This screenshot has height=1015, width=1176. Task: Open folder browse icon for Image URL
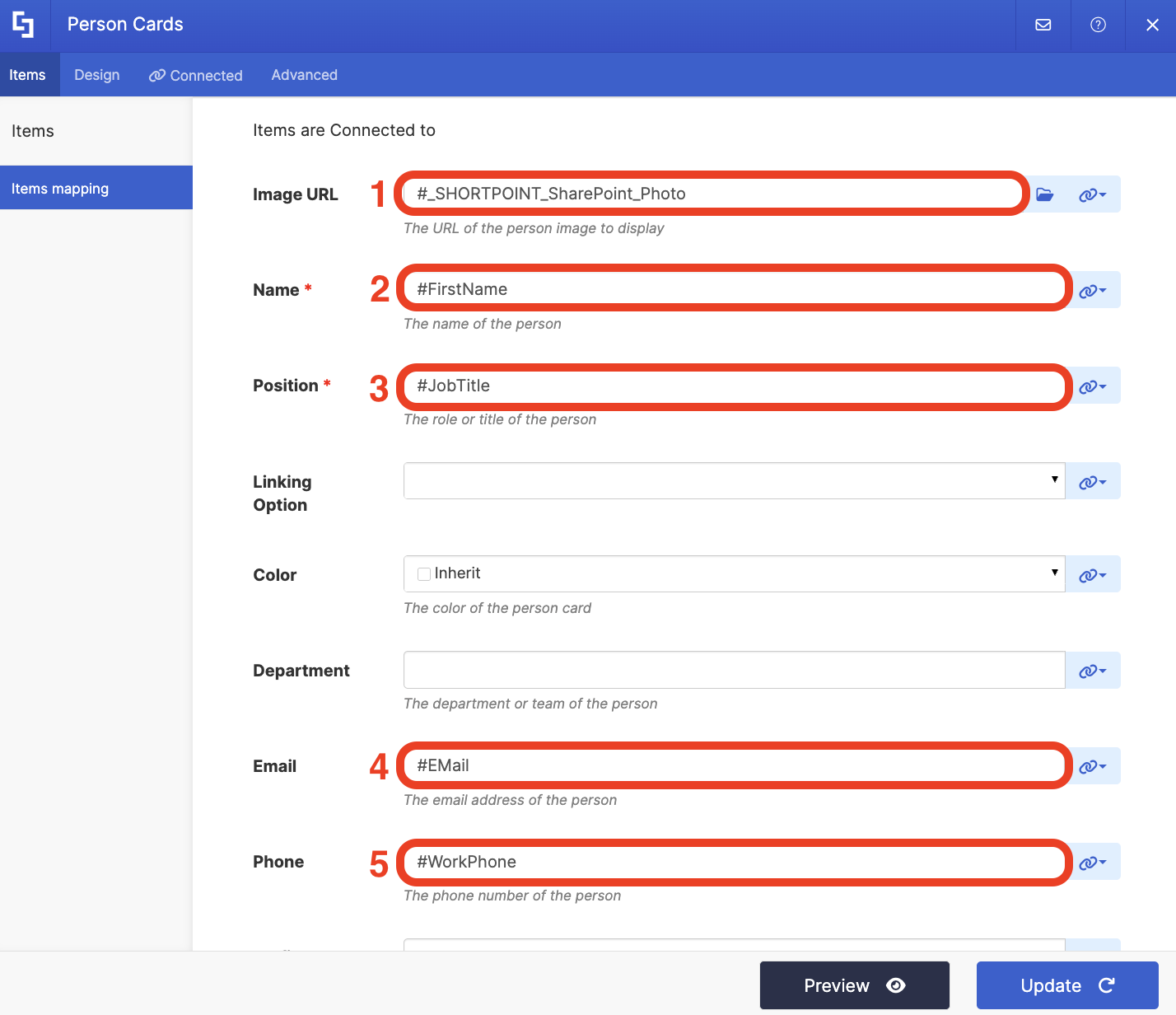coord(1045,194)
